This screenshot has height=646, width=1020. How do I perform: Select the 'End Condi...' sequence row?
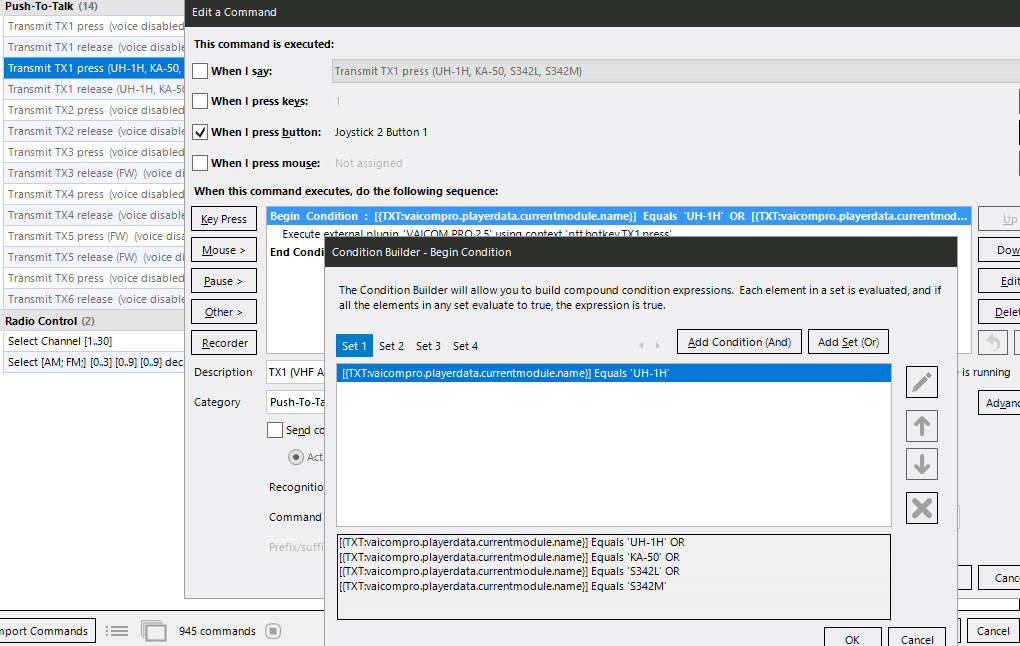pos(297,252)
